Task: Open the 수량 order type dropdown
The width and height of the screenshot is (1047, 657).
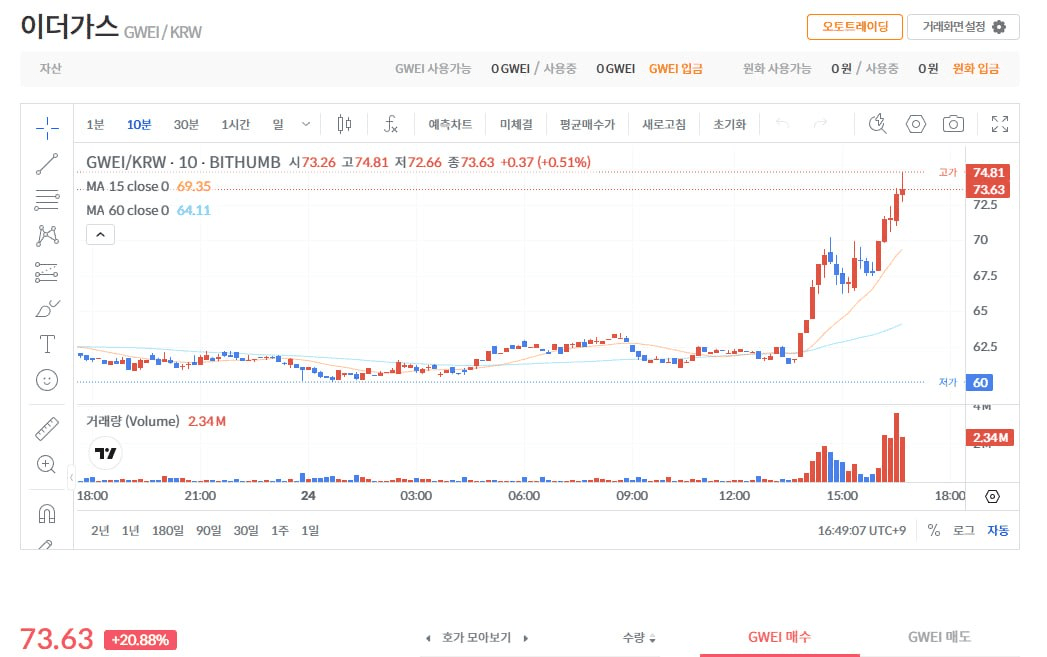Action: 639,637
